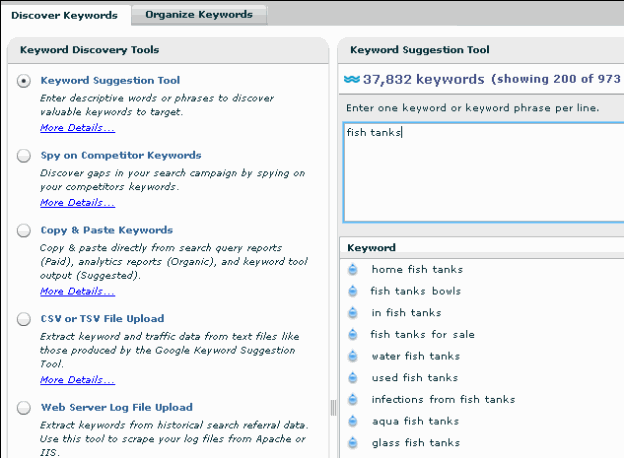Open More Details link under Keyword Suggestion Tool
Viewport: 624px width, 458px height.
tap(77, 128)
